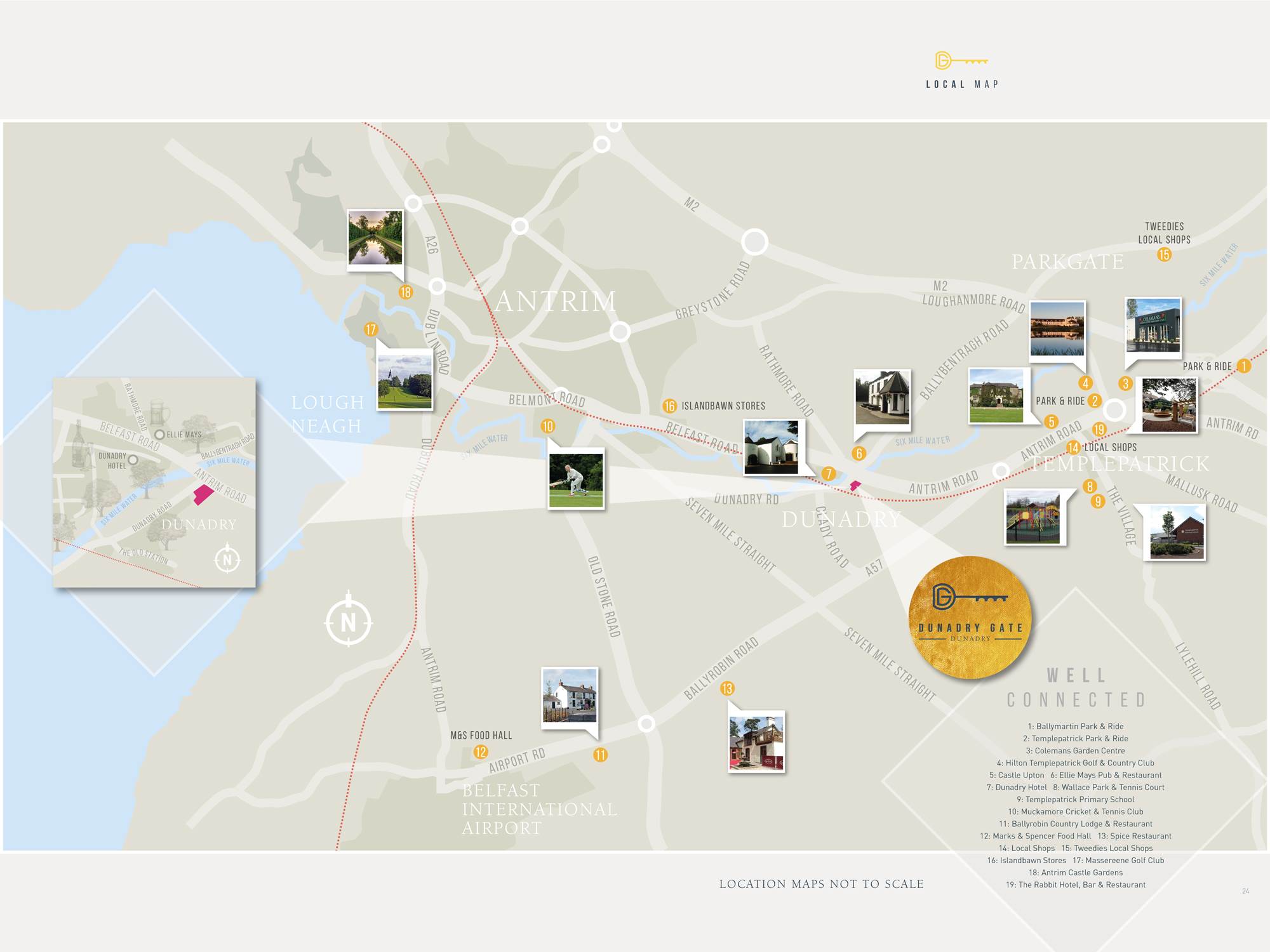Click the Belfast International Airport label

coord(538,809)
